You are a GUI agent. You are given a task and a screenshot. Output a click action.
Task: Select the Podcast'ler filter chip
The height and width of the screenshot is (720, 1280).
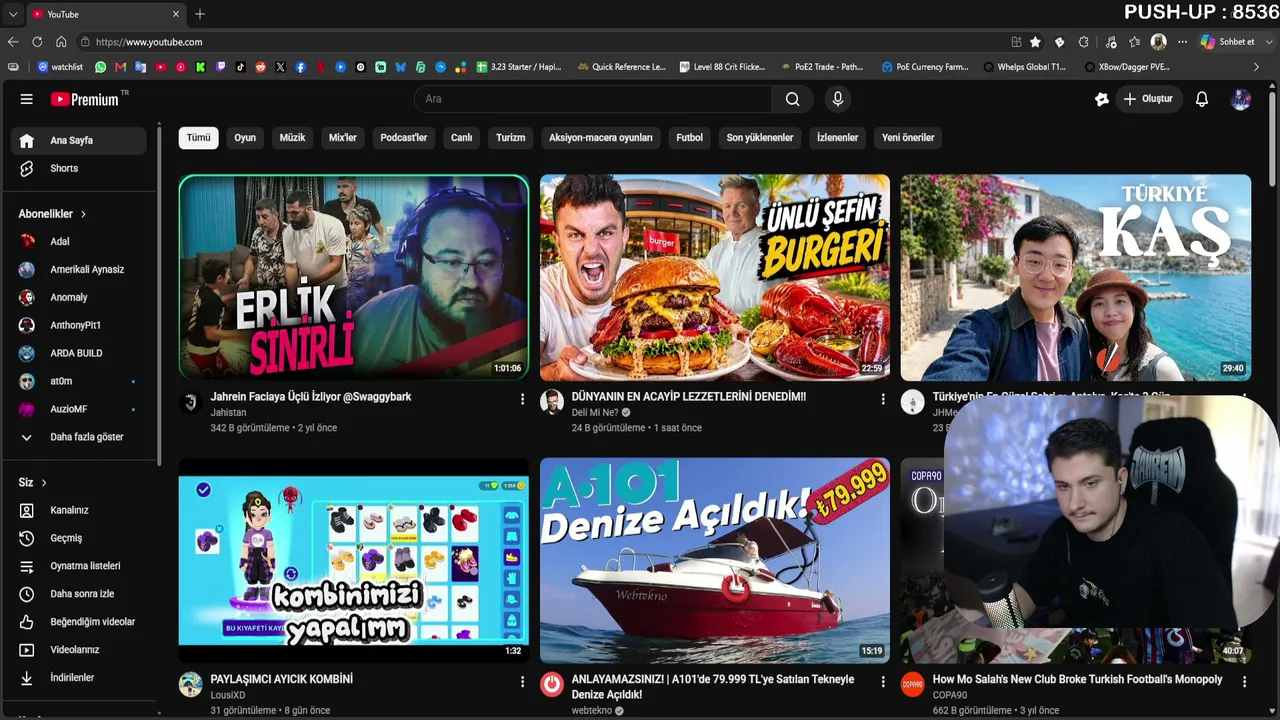(x=404, y=138)
